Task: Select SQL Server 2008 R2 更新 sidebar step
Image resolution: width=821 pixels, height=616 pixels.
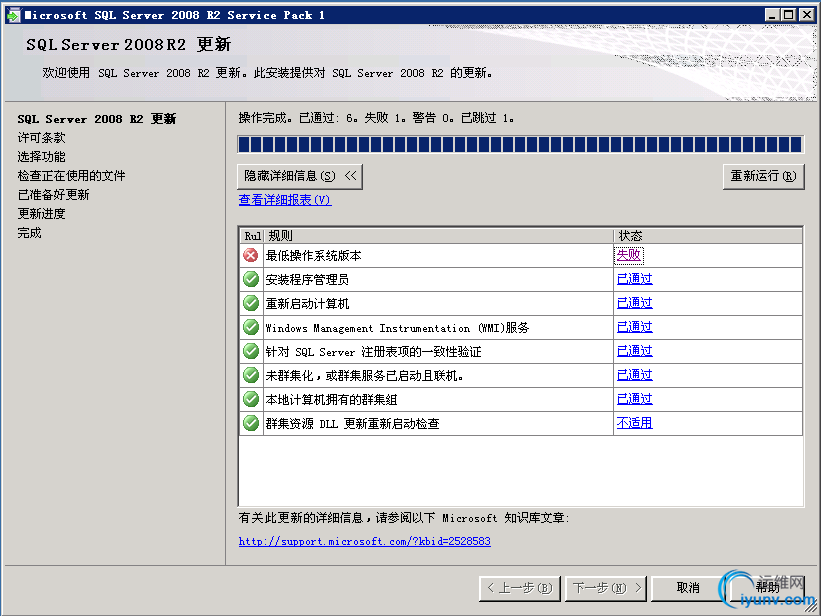Action: [x=97, y=119]
